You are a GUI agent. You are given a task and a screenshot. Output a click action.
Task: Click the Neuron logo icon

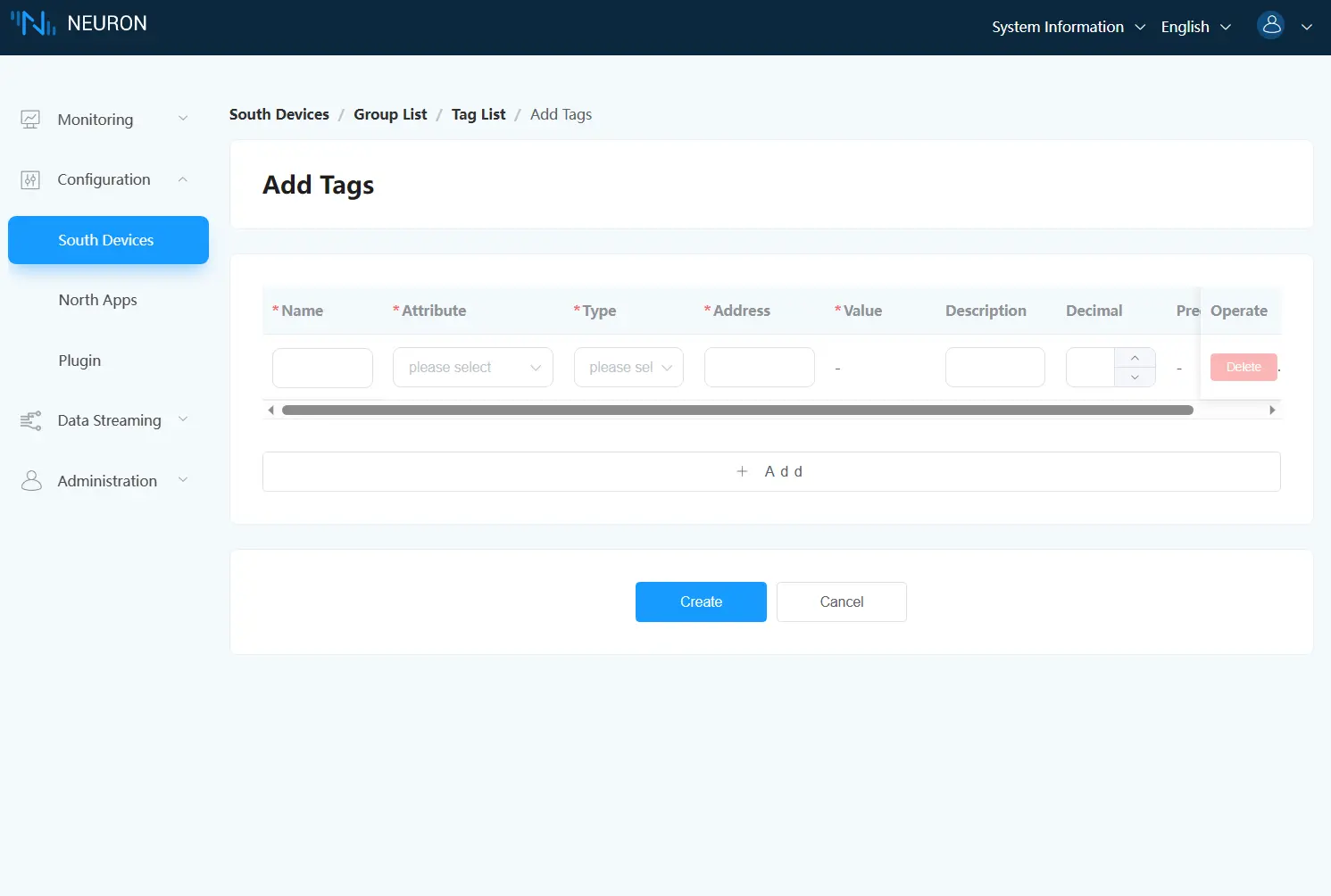33,23
